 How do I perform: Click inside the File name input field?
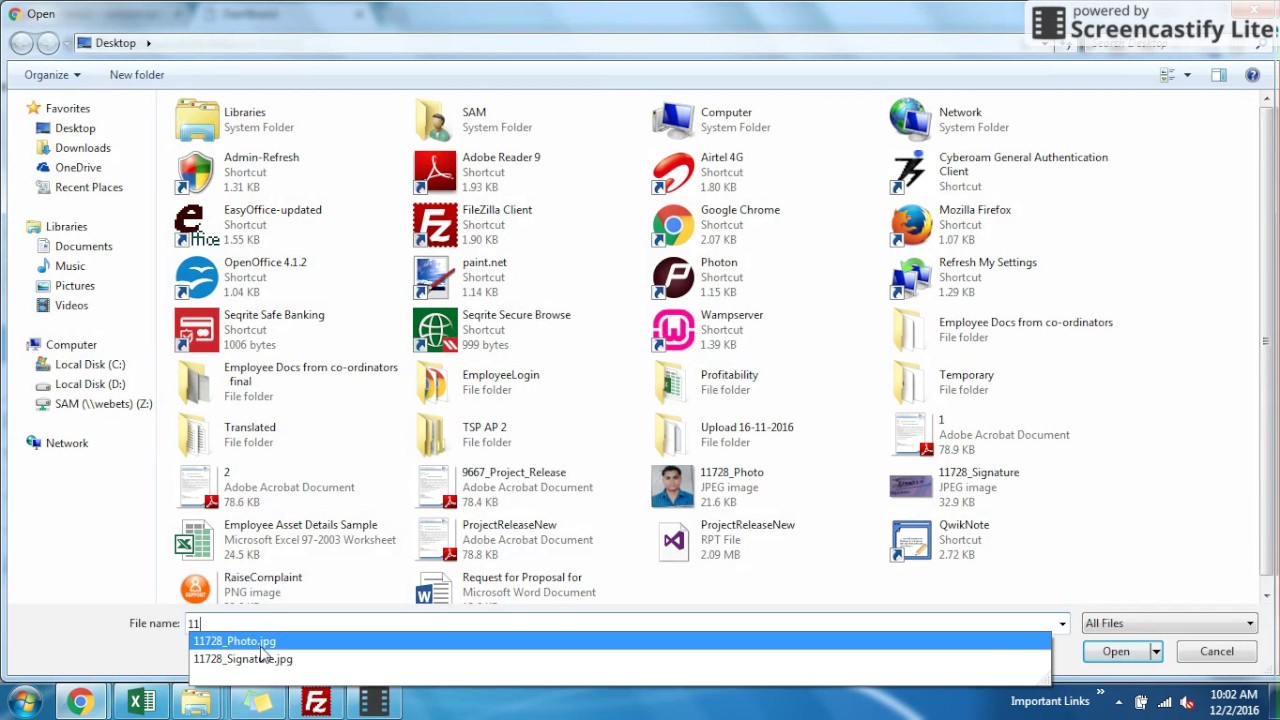click(620, 624)
